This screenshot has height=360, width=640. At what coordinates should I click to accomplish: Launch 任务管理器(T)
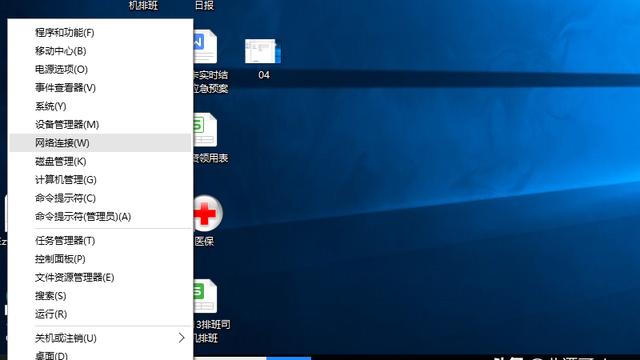[100, 240]
